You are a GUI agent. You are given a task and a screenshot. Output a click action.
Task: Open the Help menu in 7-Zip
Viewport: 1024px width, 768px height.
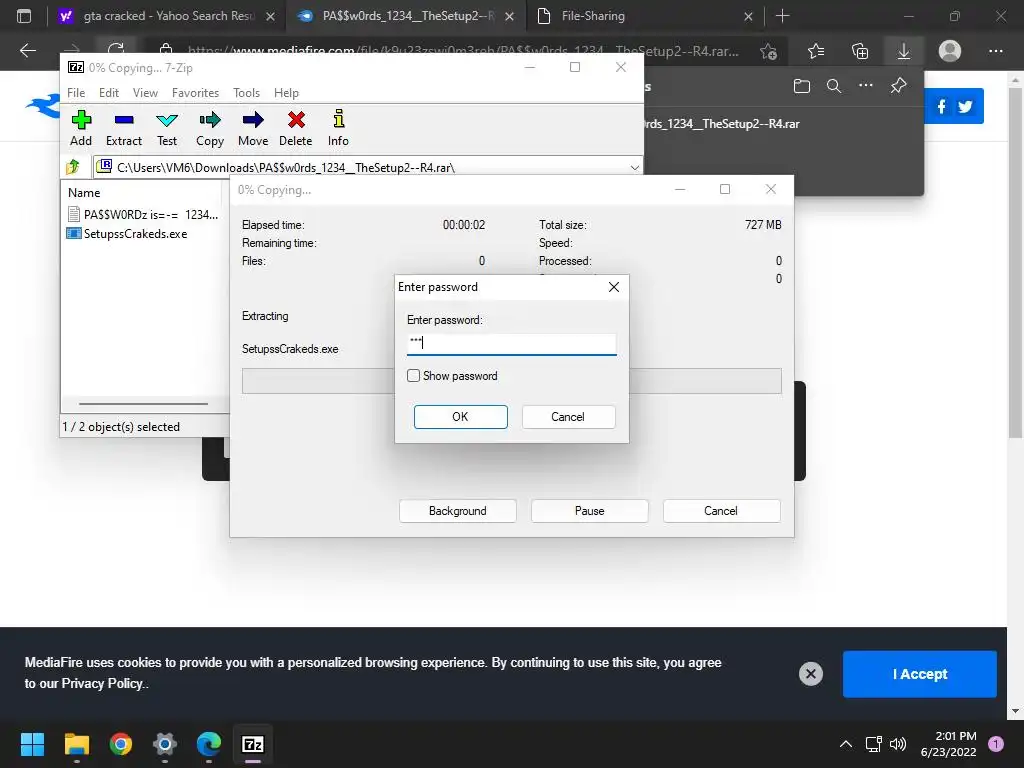(x=286, y=93)
